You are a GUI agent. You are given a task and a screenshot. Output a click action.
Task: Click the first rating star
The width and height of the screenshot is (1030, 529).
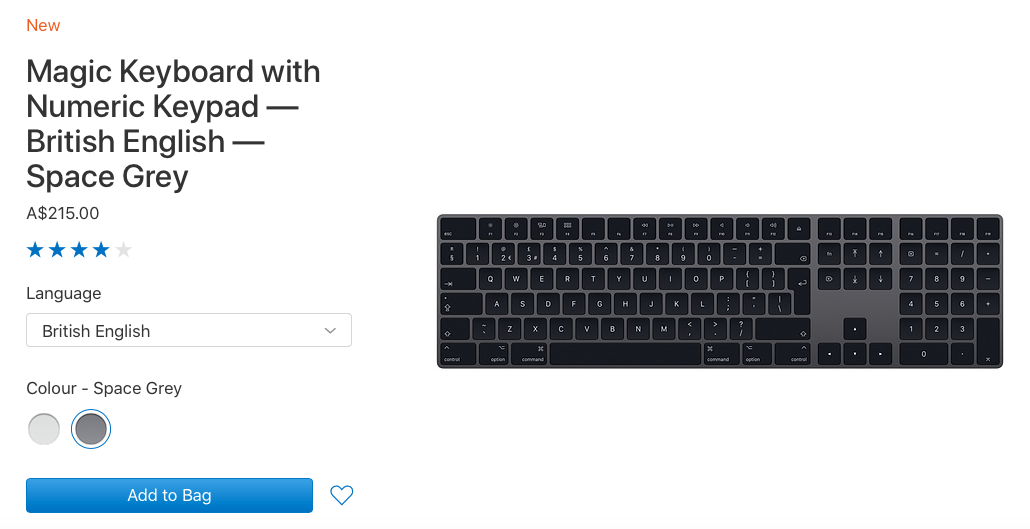(x=36, y=250)
